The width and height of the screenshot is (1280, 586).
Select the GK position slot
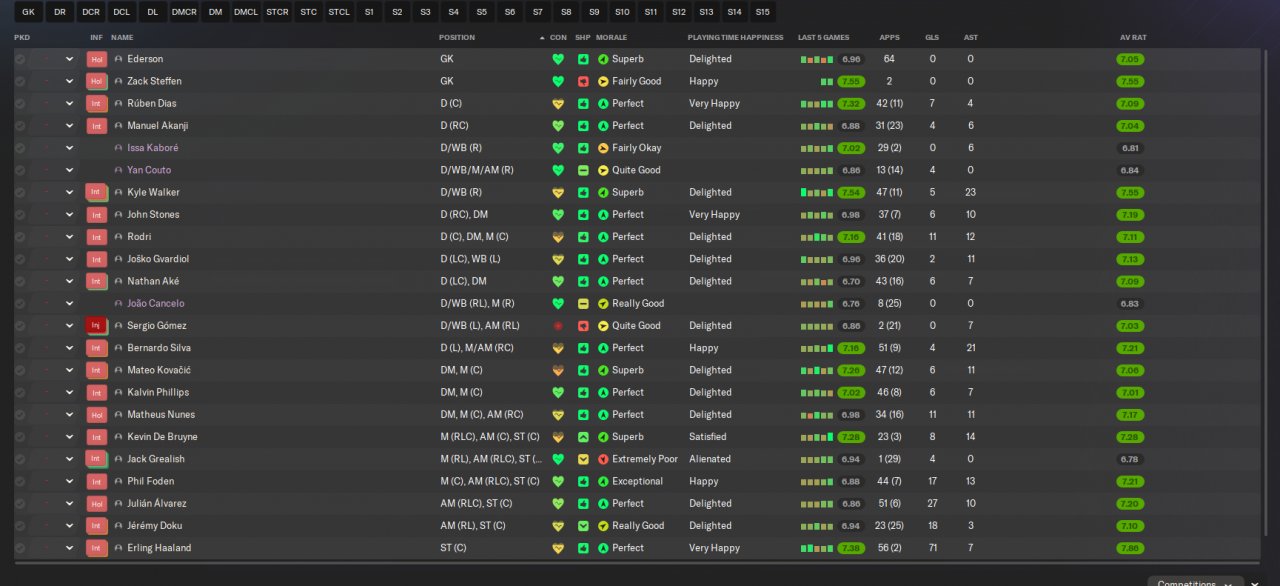[28, 12]
